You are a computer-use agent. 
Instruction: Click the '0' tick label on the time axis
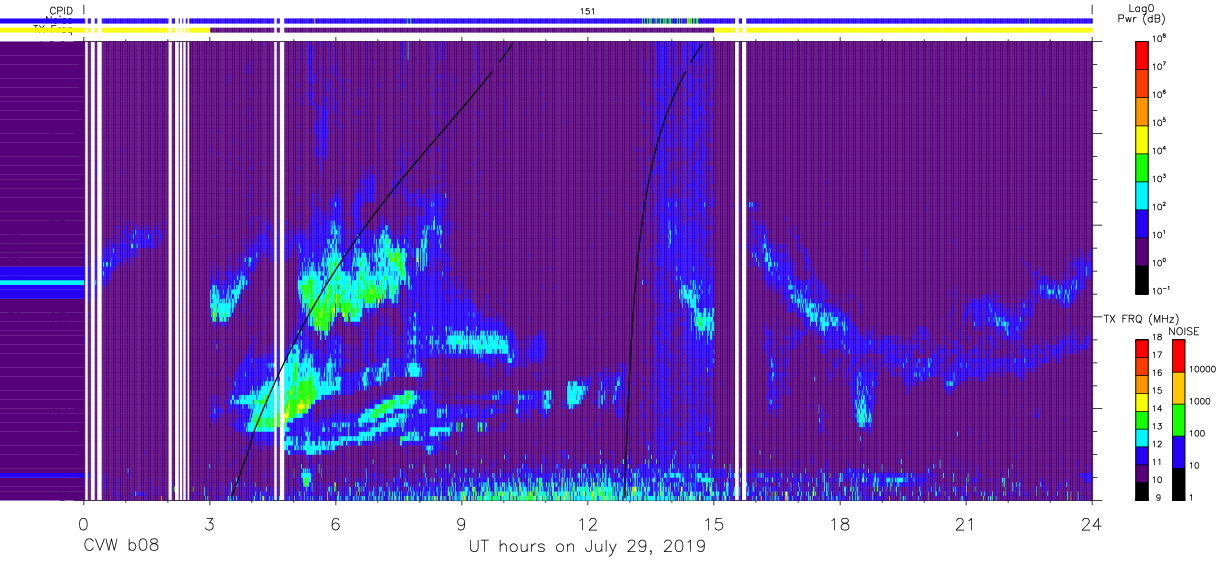[84, 524]
